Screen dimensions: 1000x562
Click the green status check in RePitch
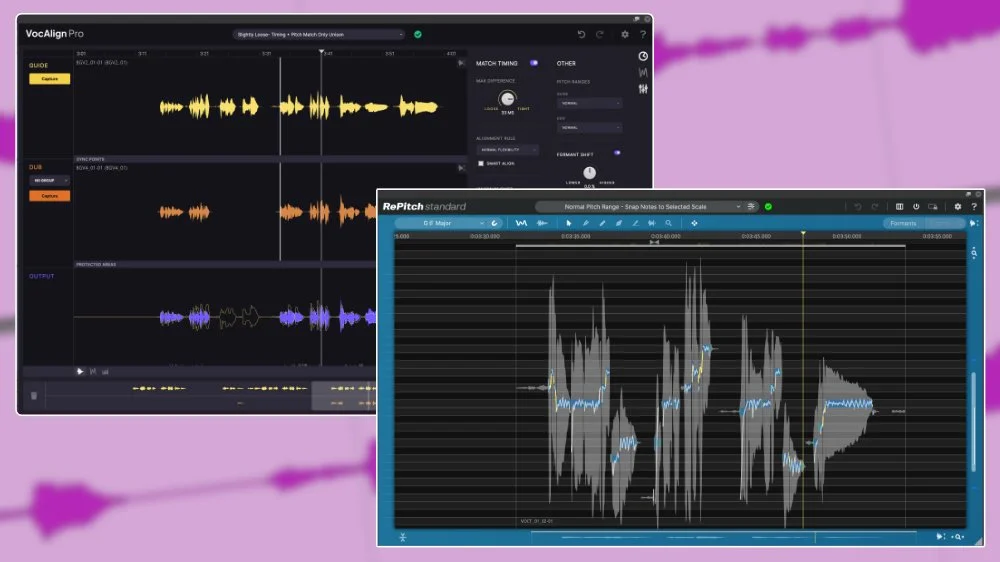click(x=768, y=207)
